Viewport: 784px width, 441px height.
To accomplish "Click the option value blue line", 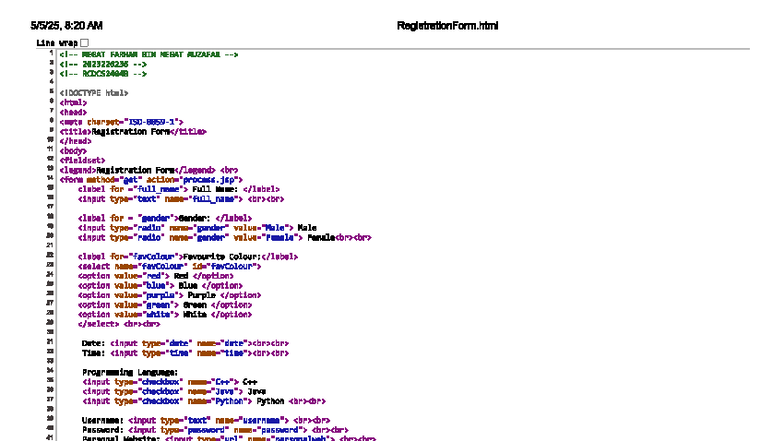I will click(x=160, y=286).
